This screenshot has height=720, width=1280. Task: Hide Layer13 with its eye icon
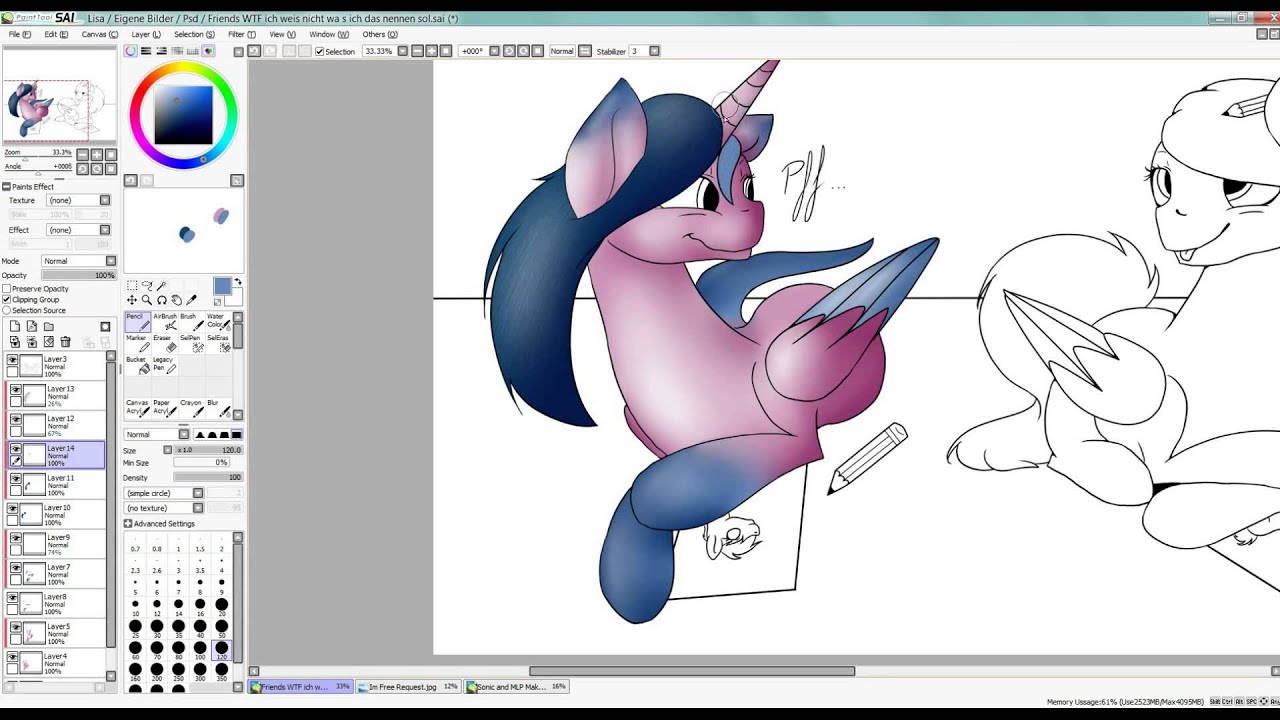pos(15,389)
